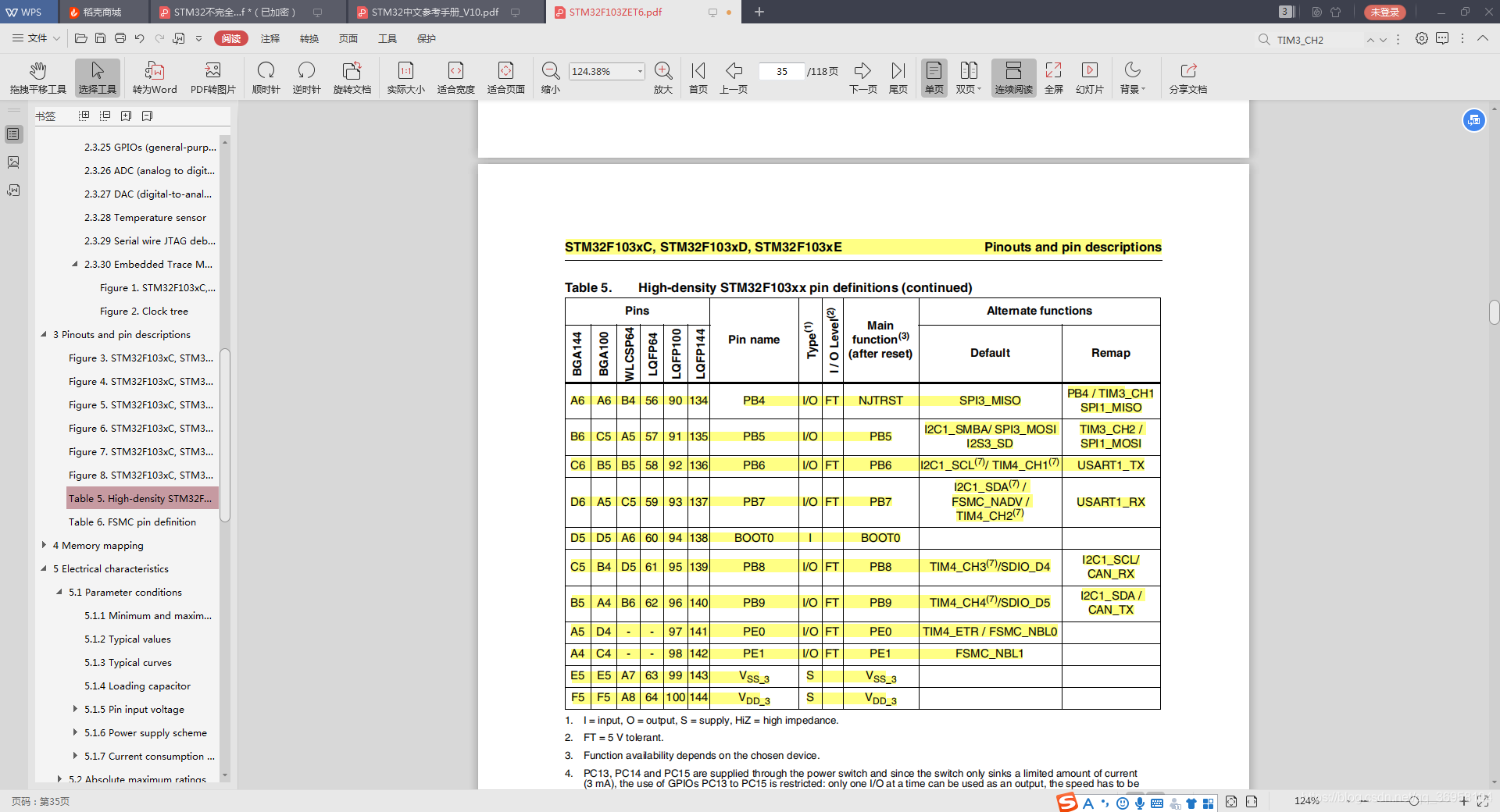Open the 页面 page tab
The width and height of the screenshot is (1500, 812).
(348, 38)
